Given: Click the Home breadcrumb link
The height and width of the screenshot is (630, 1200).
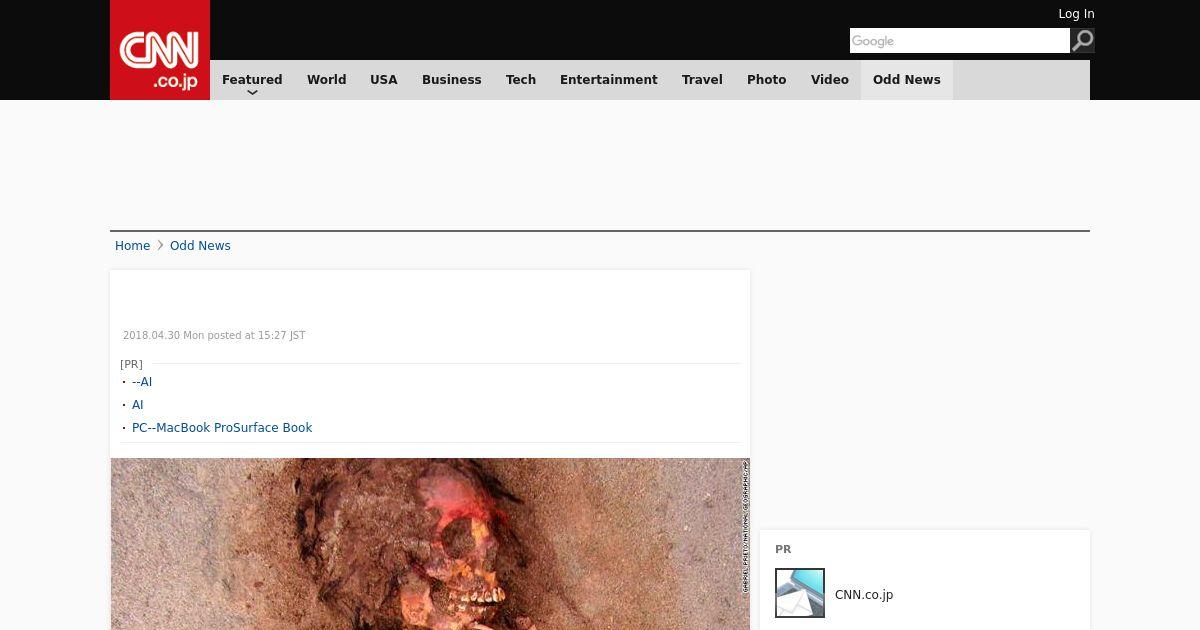Looking at the screenshot, I should (x=132, y=246).
